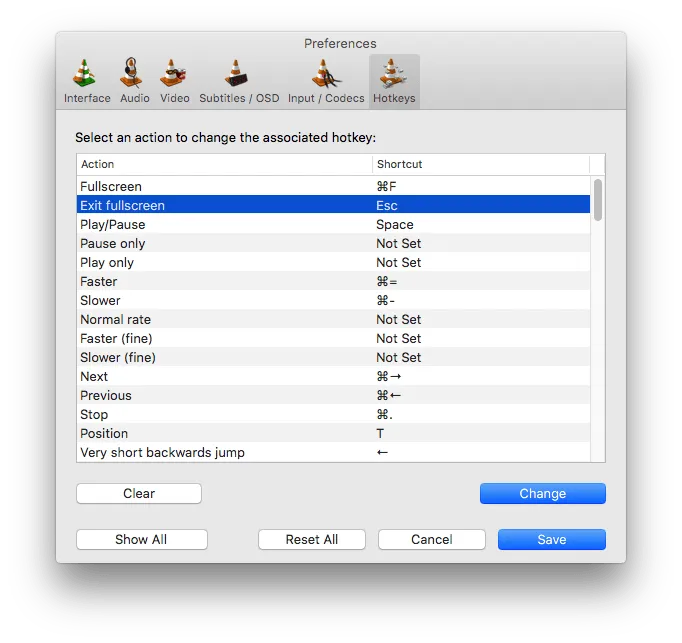
Task: Click the Change button
Action: pos(542,493)
